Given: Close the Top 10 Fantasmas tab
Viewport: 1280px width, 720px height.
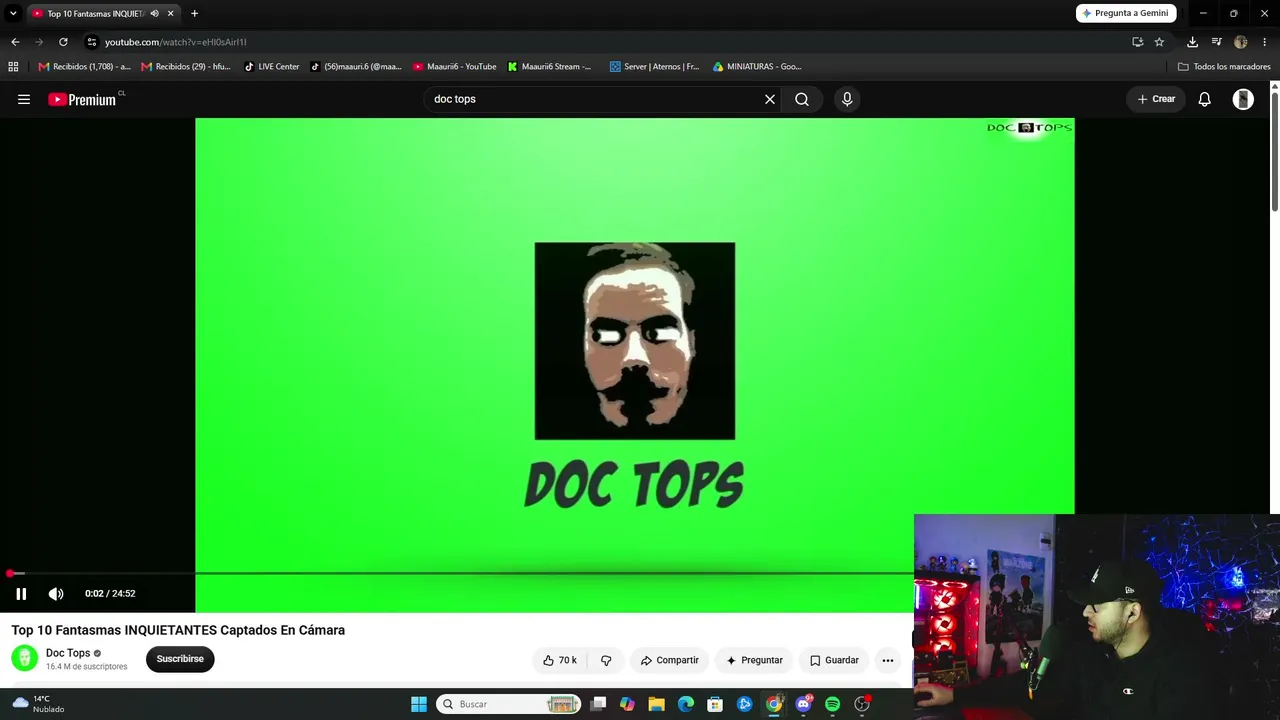Looking at the screenshot, I should click(x=170, y=13).
